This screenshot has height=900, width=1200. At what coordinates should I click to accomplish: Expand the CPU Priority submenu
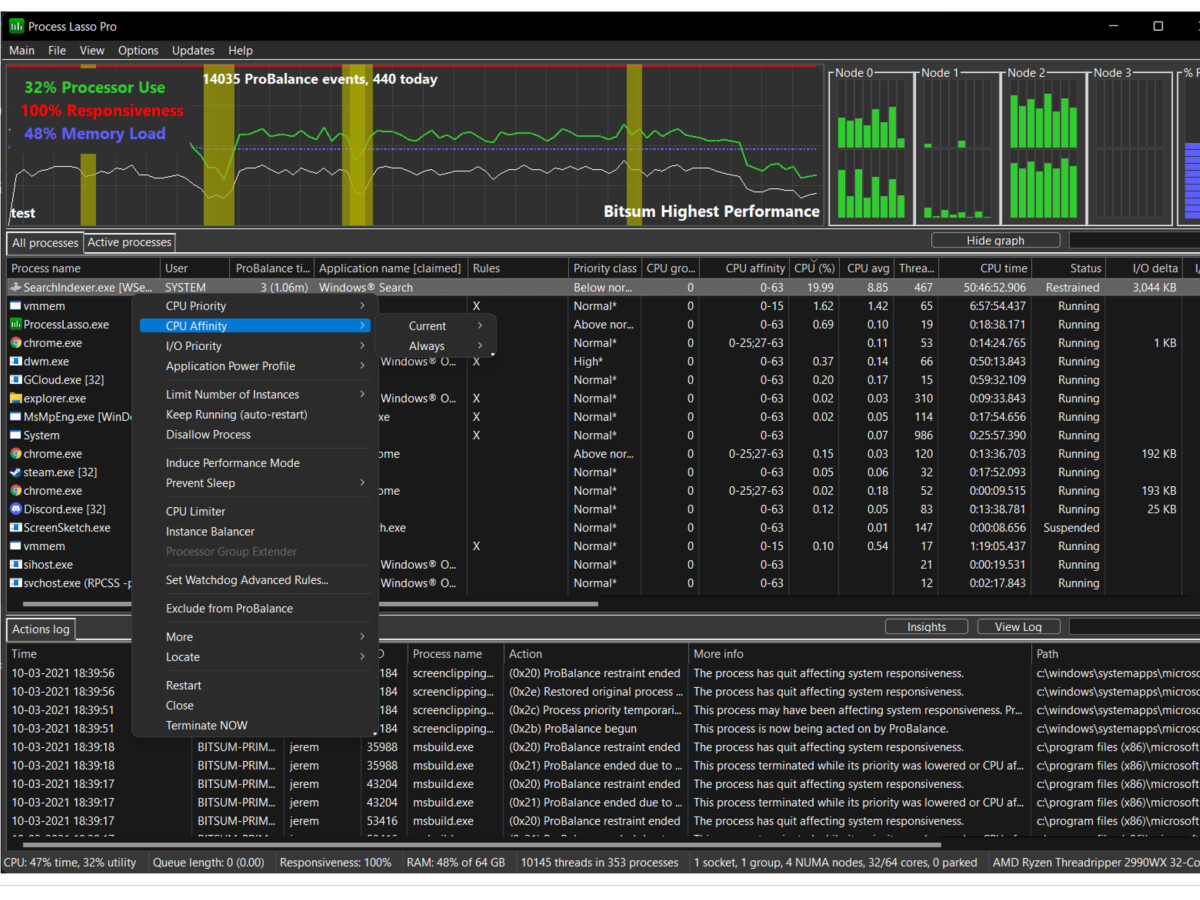coord(255,306)
